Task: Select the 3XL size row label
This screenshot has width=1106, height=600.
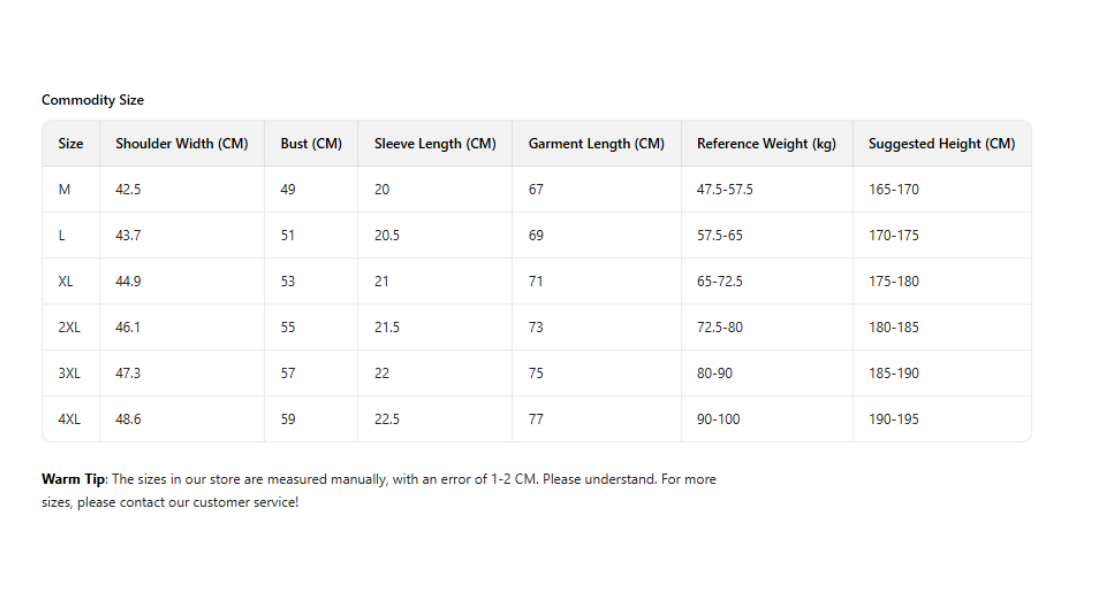Action: [69, 374]
